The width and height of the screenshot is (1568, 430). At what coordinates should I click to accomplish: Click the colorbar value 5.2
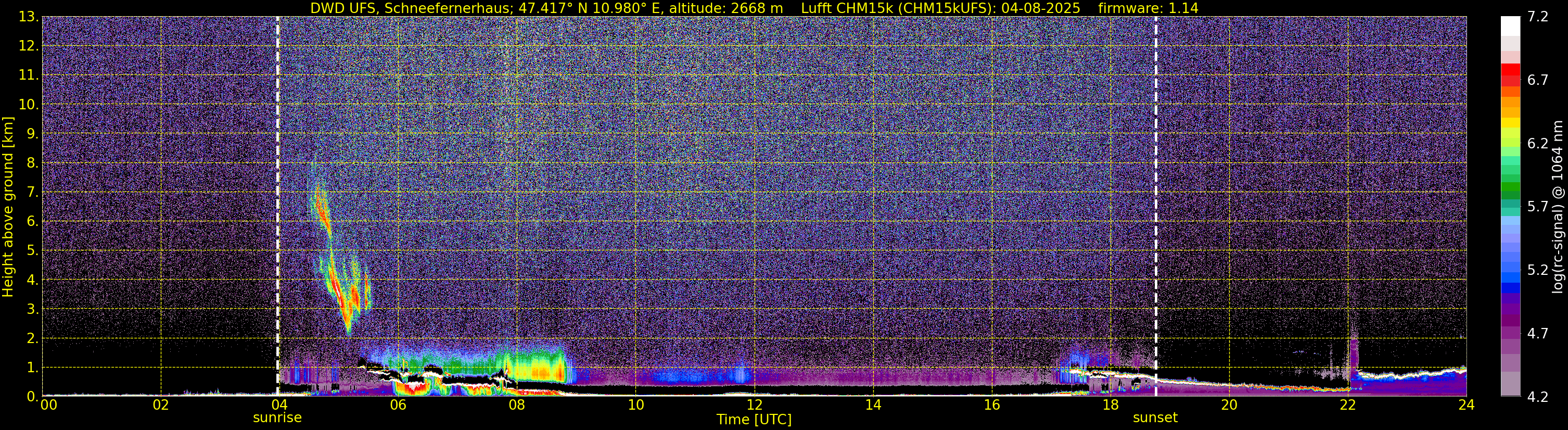tap(1538, 270)
